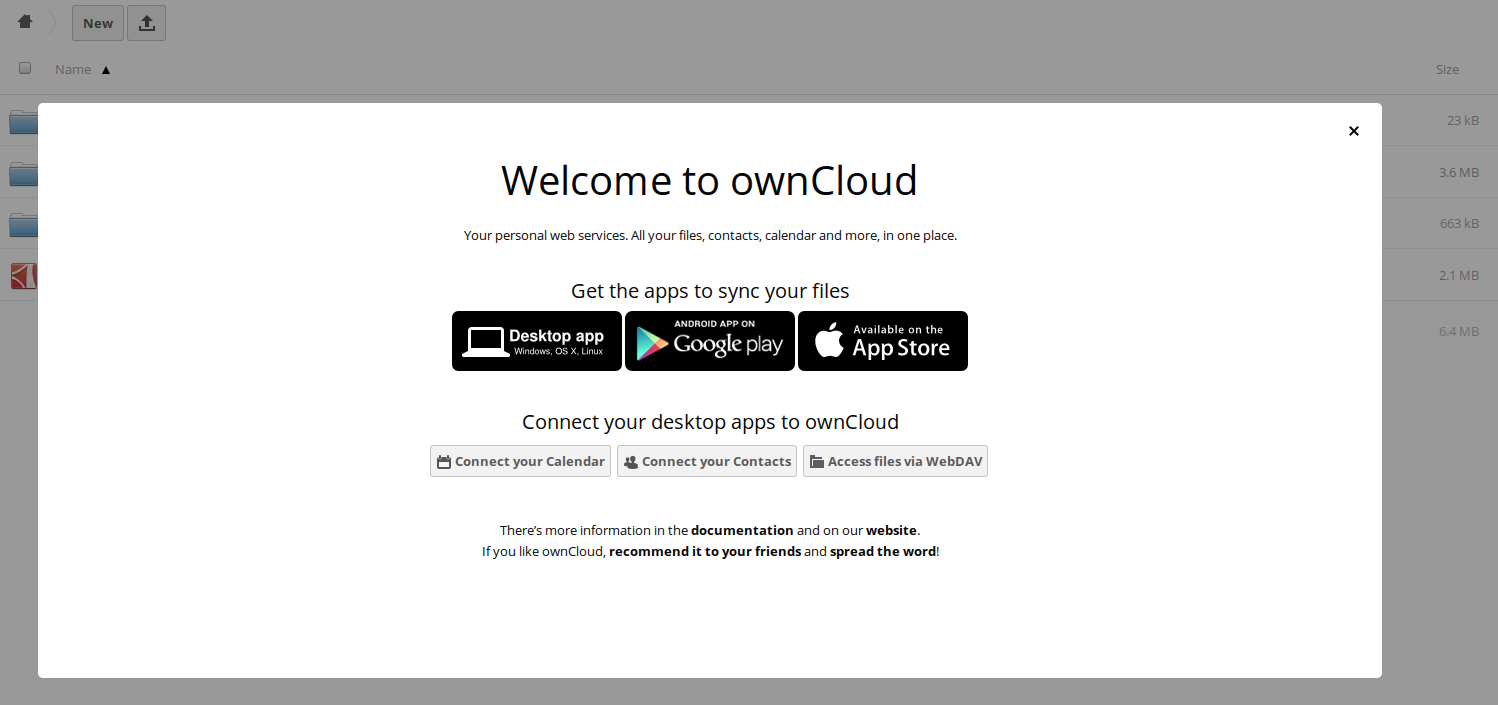Follow the recommend it to your friends link
This screenshot has width=1498, height=705.
point(705,551)
